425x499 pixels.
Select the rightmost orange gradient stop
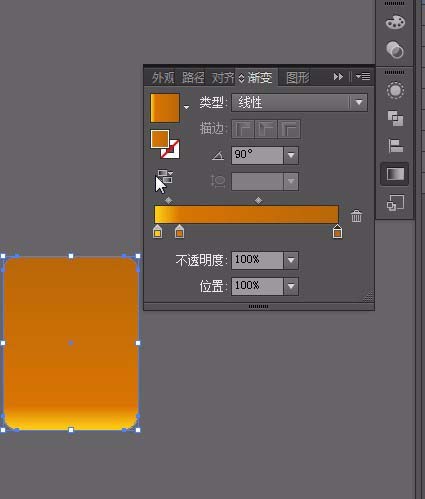point(337,231)
